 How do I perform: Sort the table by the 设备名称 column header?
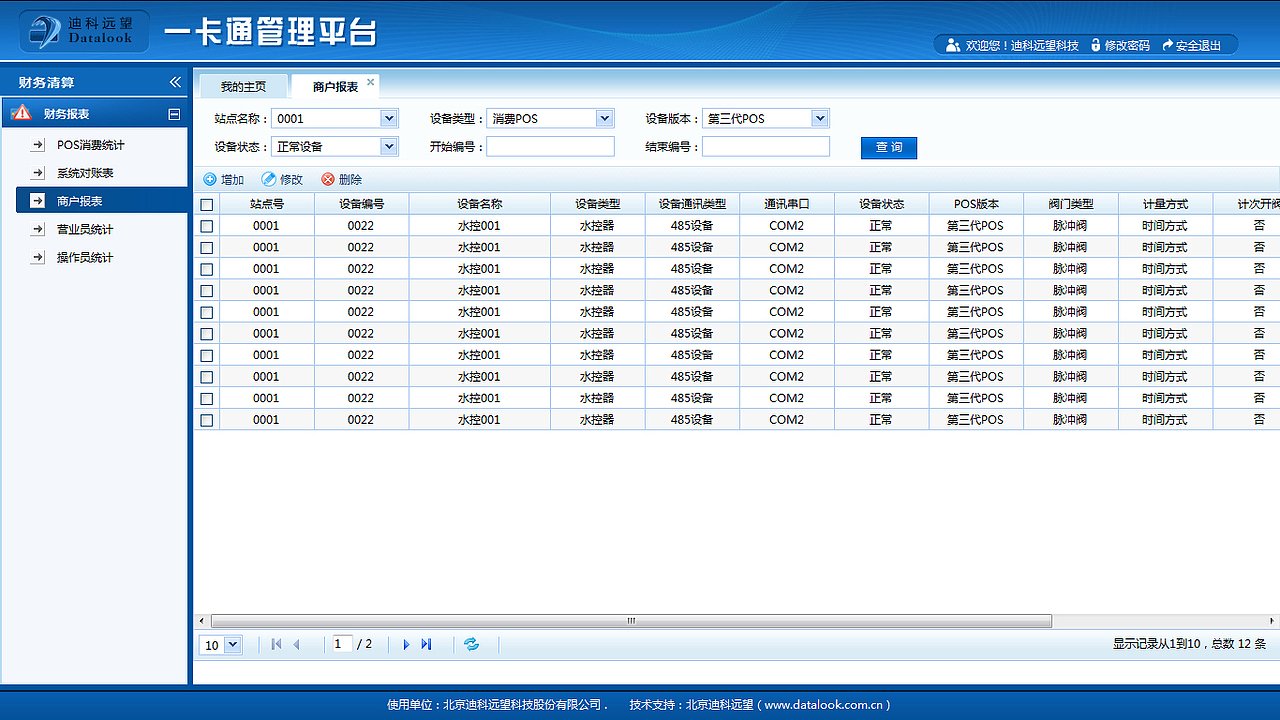tap(479, 204)
